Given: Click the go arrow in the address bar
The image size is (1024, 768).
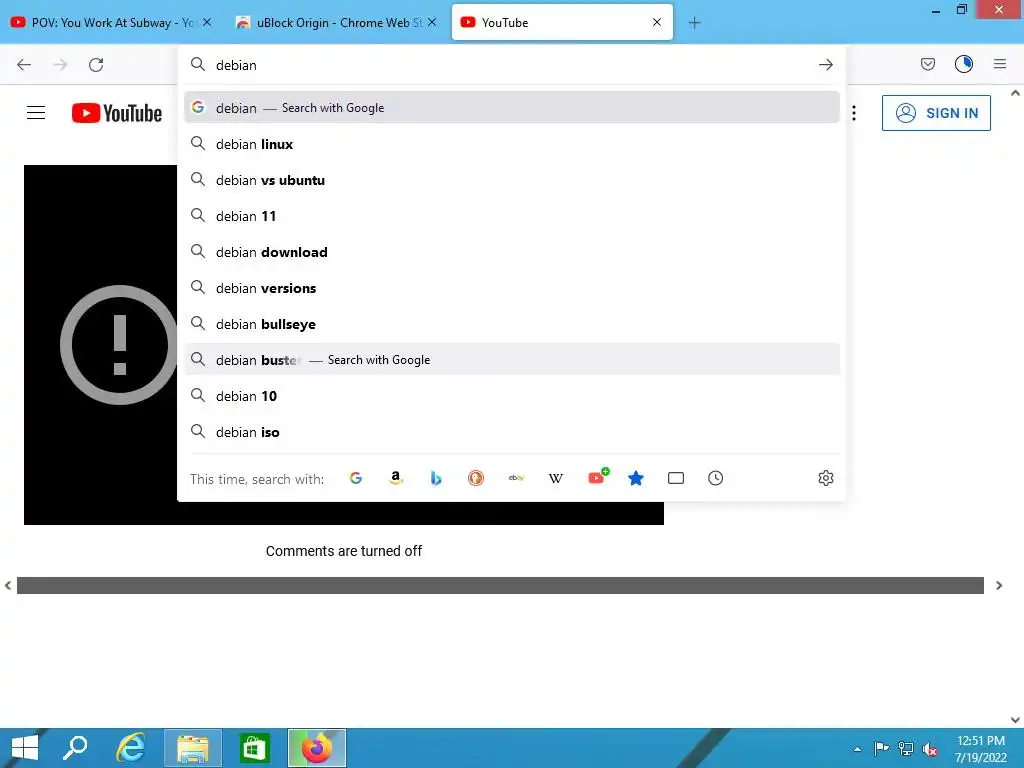Looking at the screenshot, I should tap(825, 64).
